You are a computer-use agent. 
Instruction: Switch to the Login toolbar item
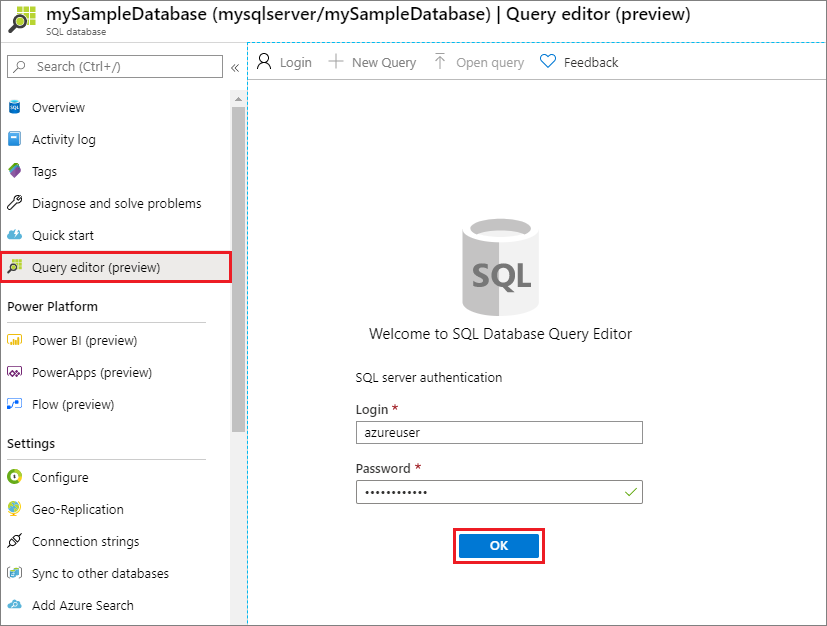tap(285, 61)
